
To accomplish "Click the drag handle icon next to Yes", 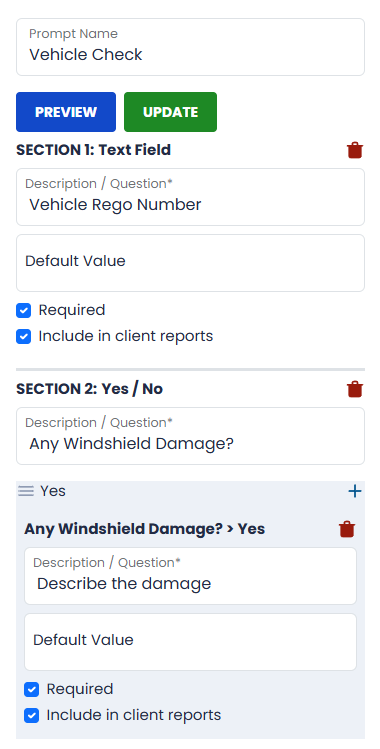I will 26,491.
